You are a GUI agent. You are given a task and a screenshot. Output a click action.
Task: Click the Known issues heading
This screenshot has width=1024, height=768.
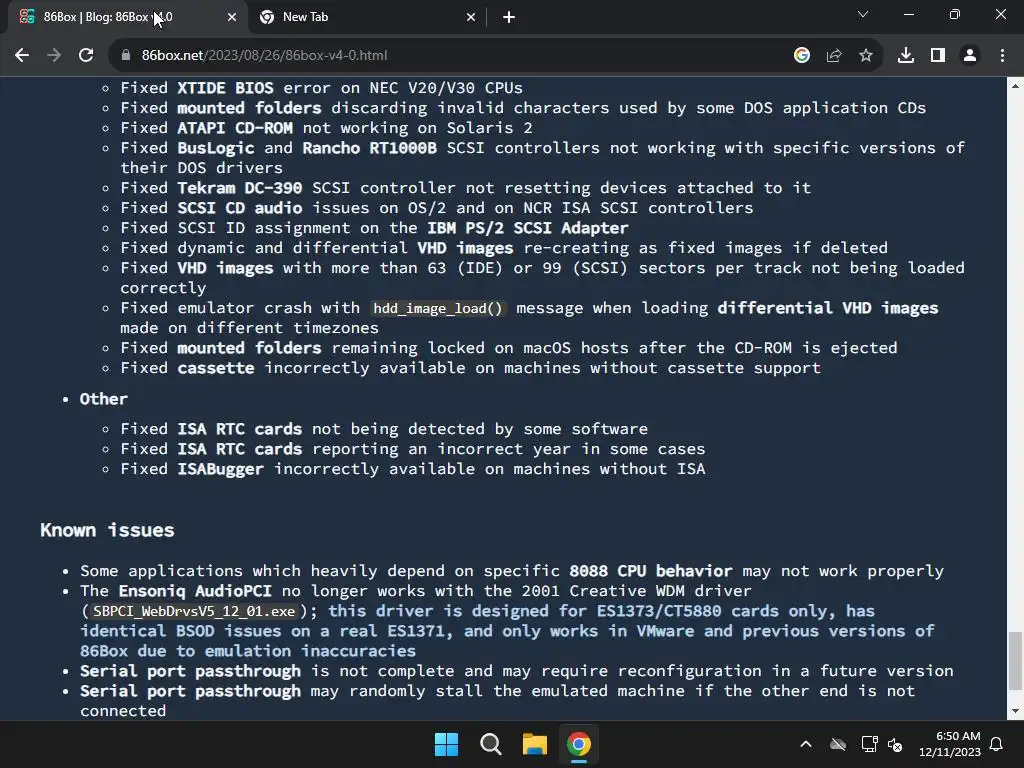click(107, 530)
